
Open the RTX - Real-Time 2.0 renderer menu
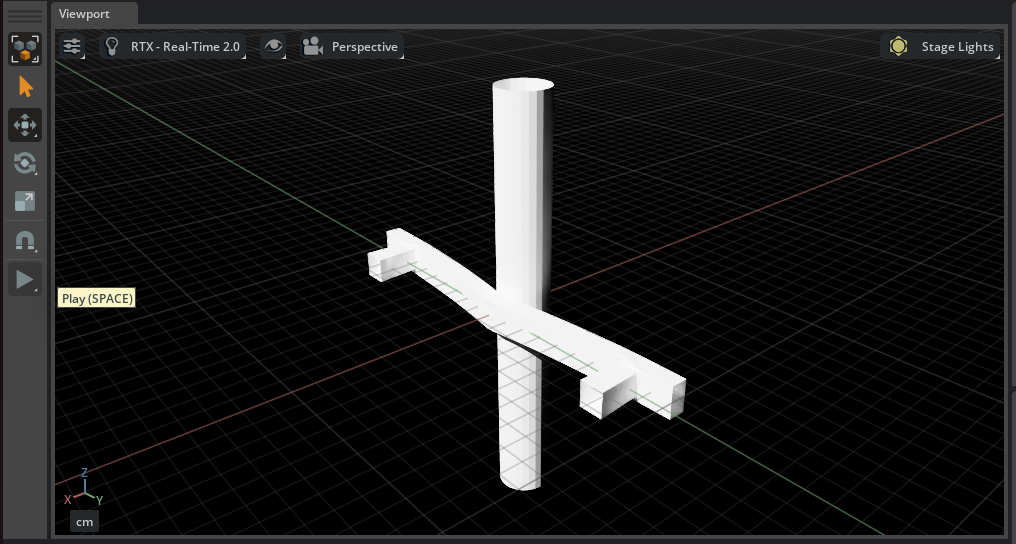[x=173, y=47]
